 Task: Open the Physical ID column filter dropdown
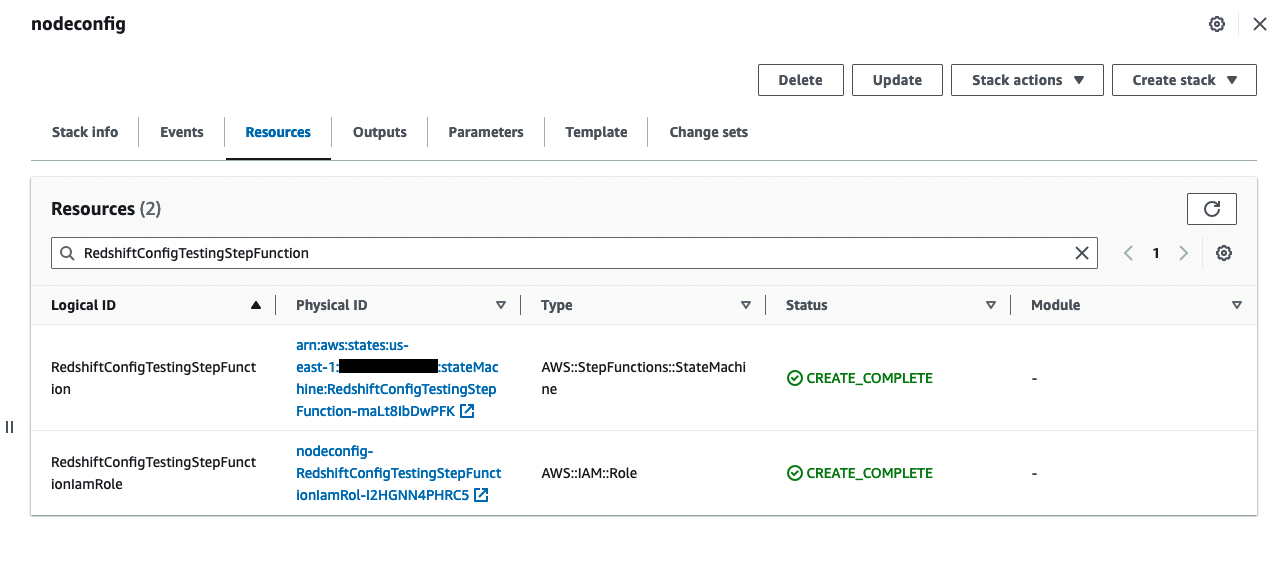500,305
